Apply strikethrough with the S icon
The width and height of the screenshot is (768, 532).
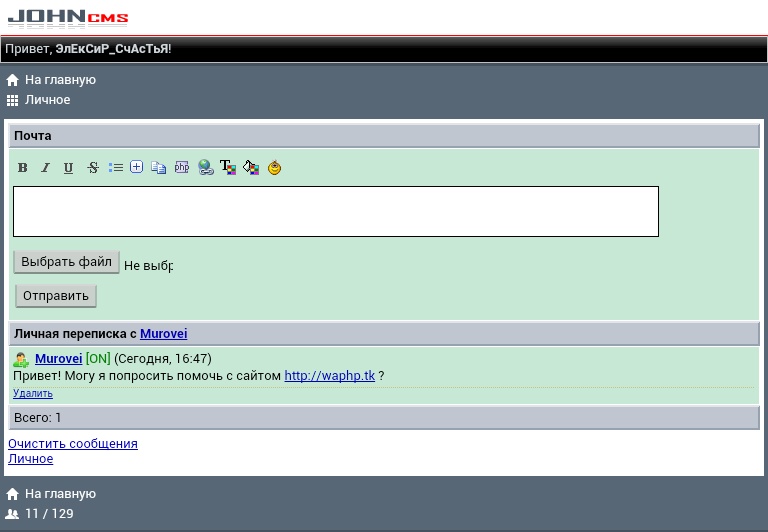pyautogui.click(x=93, y=168)
